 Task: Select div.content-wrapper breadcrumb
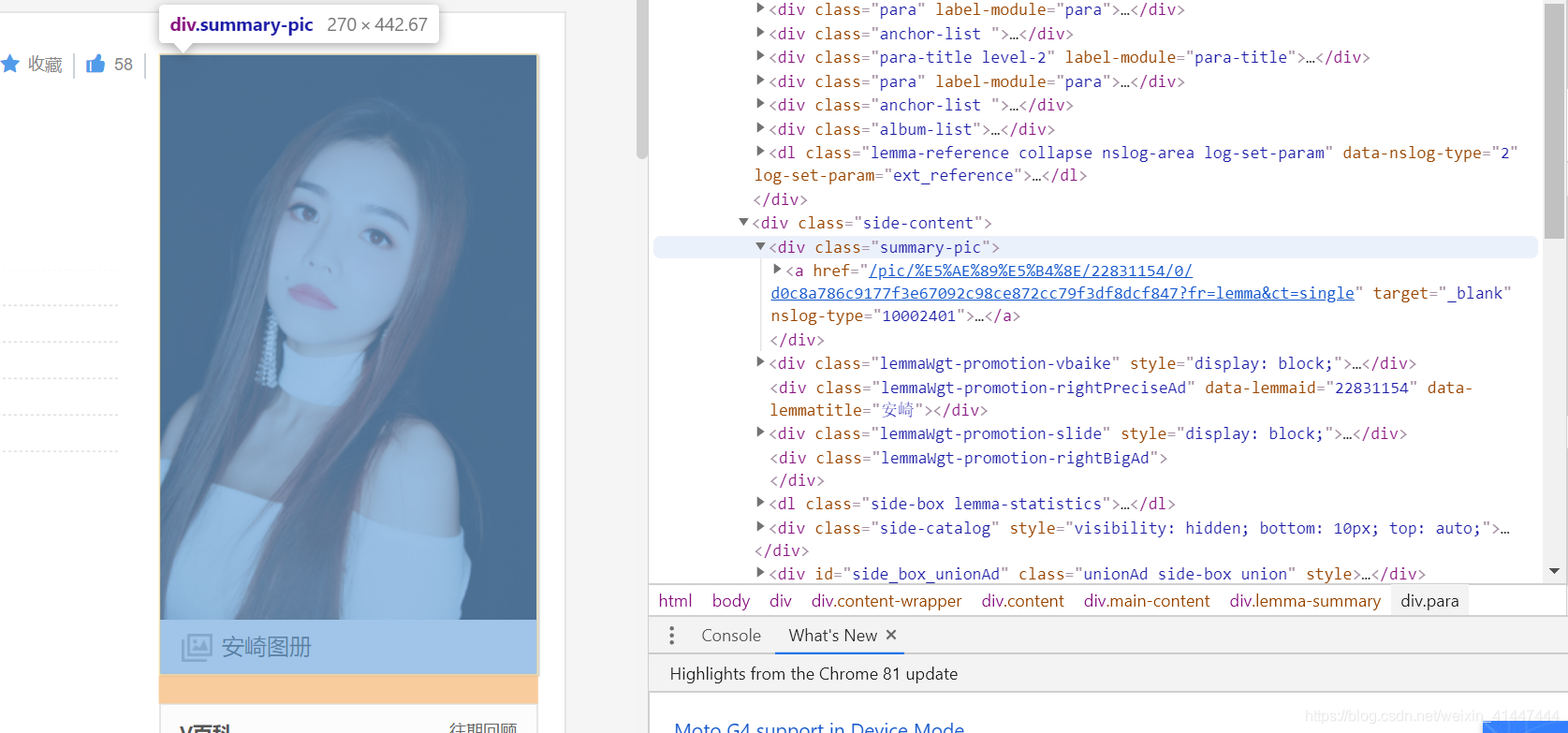click(887, 601)
